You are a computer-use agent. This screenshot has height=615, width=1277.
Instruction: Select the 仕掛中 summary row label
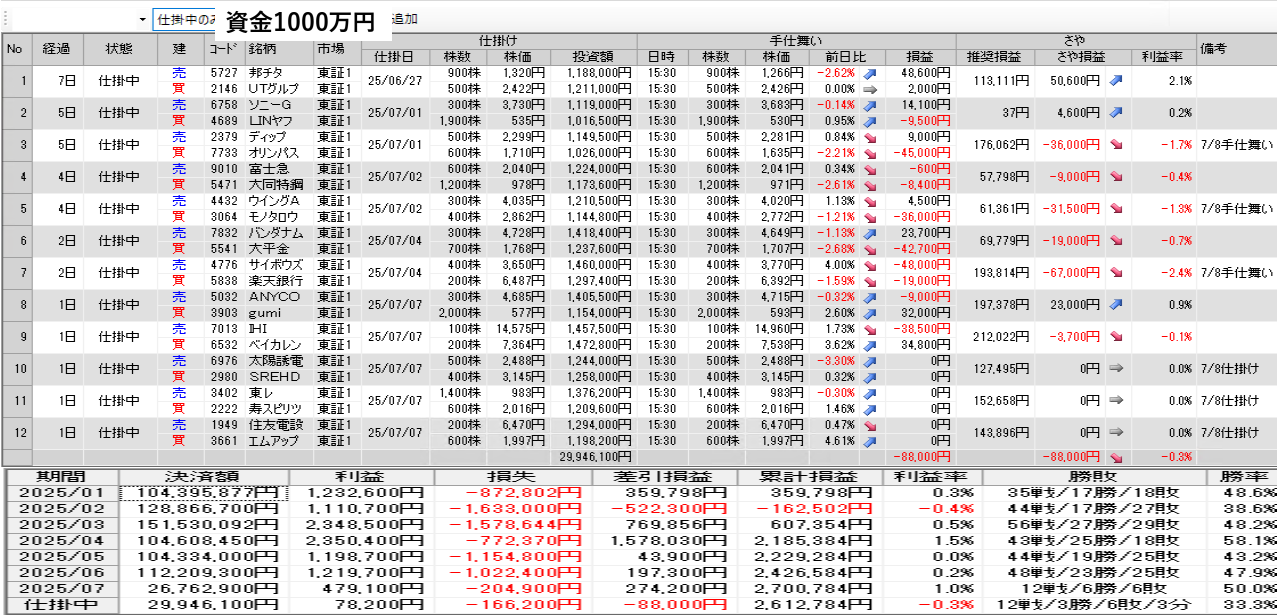[62, 605]
